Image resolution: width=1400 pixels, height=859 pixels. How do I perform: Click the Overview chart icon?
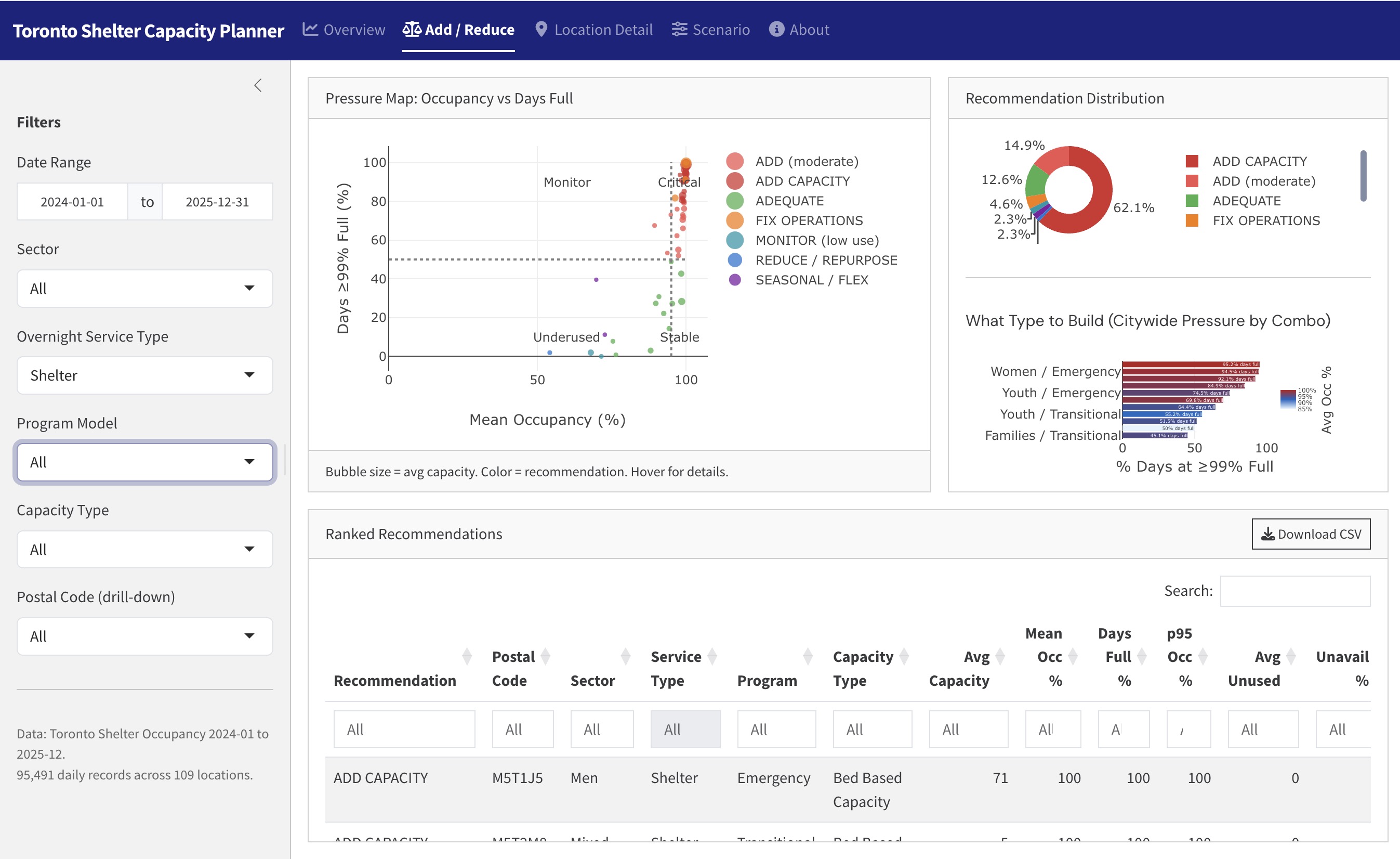[x=310, y=29]
